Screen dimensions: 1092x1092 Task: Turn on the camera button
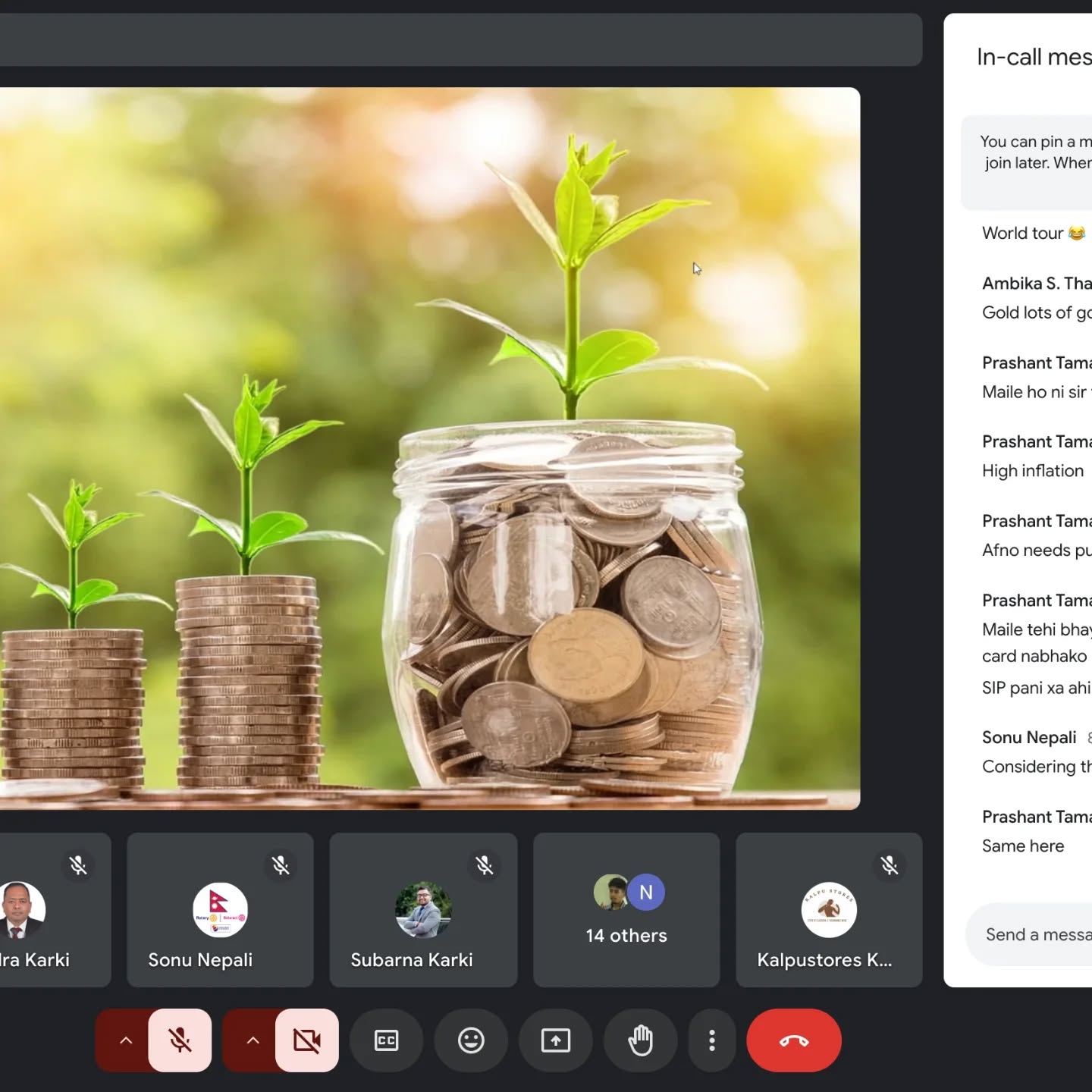point(307,1040)
